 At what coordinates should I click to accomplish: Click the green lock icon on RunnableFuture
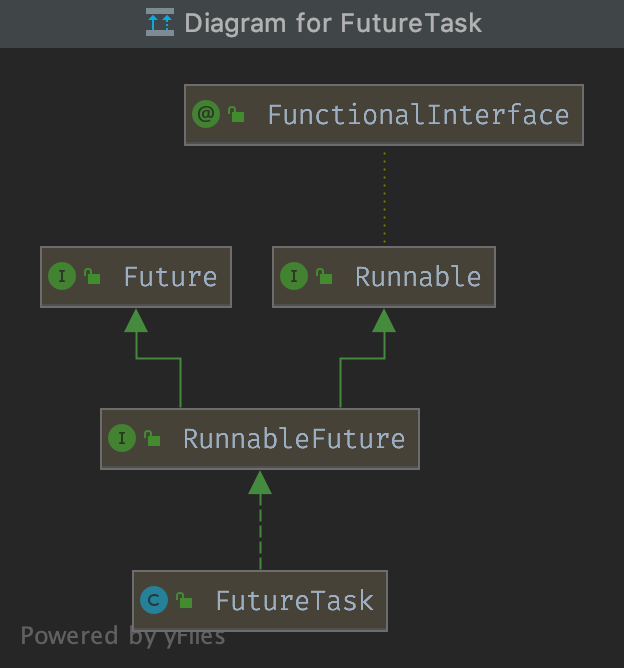(x=152, y=438)
